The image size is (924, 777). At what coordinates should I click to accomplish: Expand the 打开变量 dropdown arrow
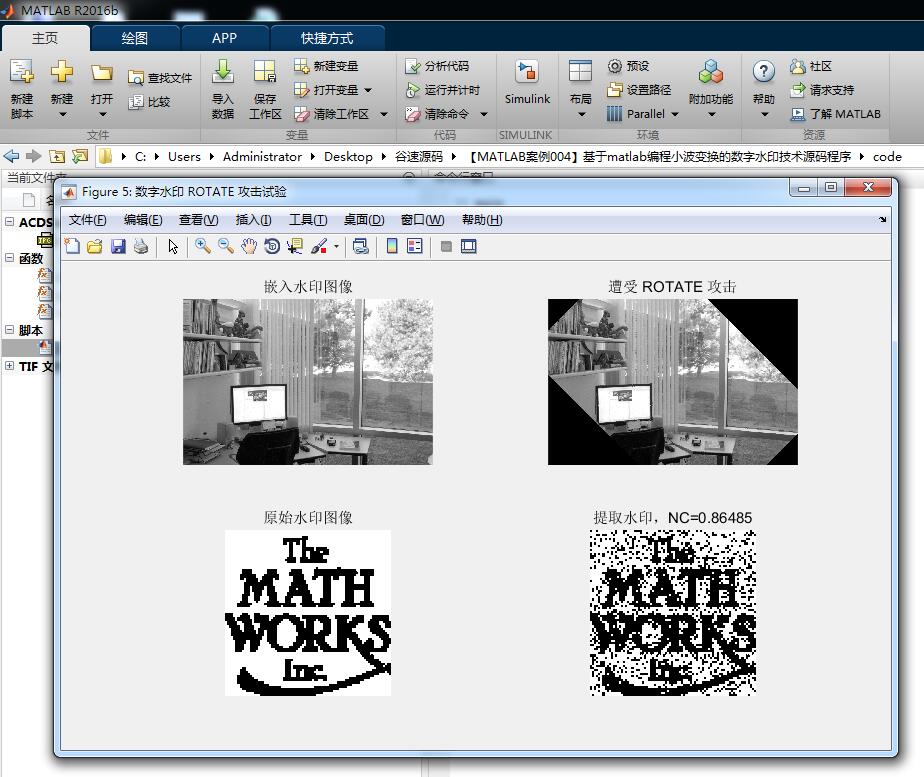[x=368, y=90]
